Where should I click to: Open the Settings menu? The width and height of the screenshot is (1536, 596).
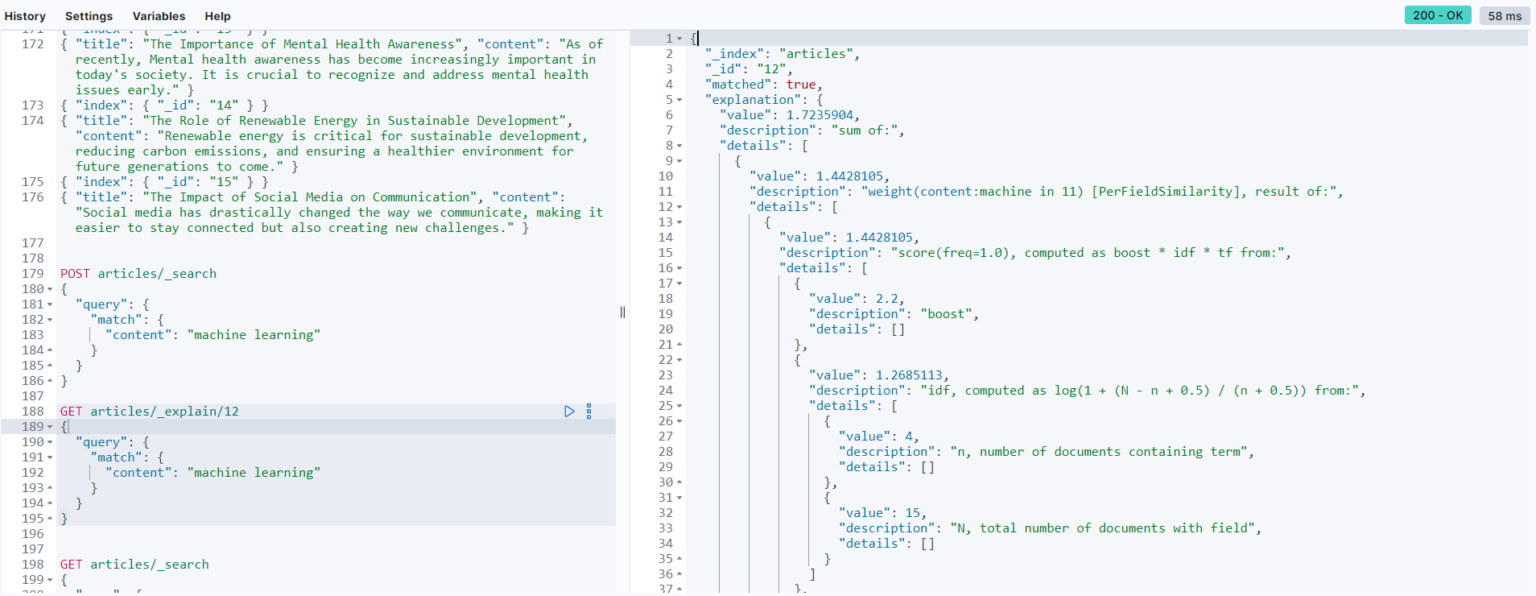88,15
